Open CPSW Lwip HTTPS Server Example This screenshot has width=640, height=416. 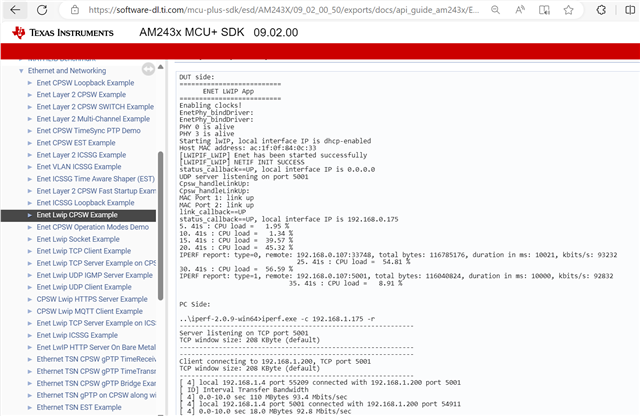point(92,299)
